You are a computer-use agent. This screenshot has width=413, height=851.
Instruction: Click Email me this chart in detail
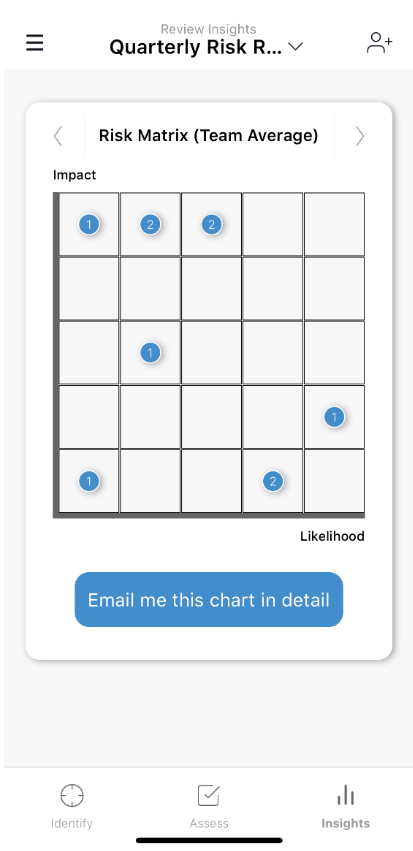click(x=208, y=599)
